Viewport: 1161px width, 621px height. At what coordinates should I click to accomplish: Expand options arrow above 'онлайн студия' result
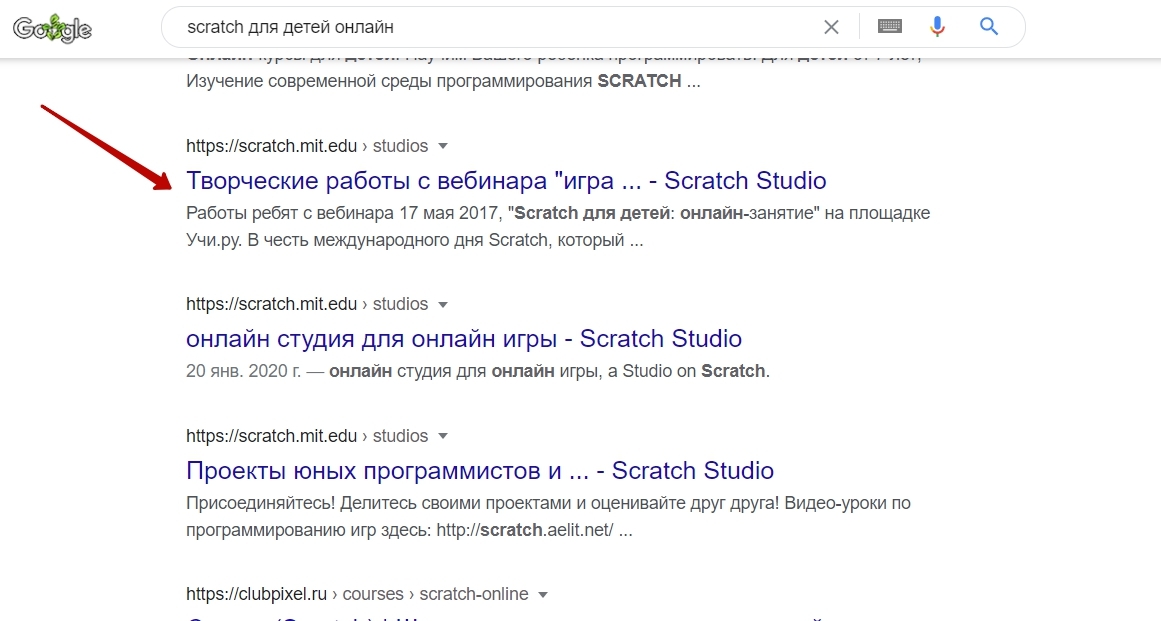[x=443, y=304]
